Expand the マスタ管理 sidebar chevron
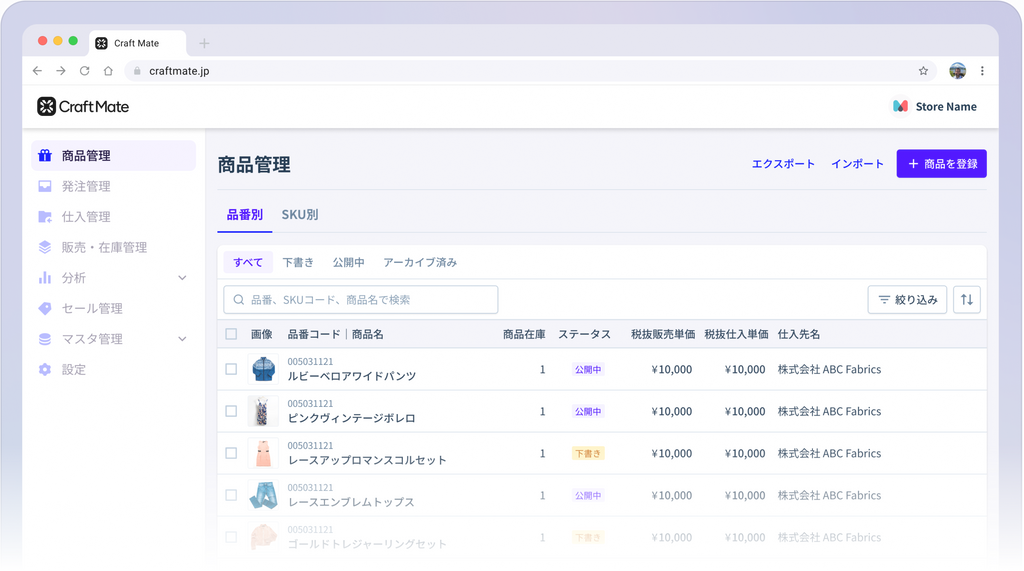The height and width of the screenshot is (571, 1024). 182,339
